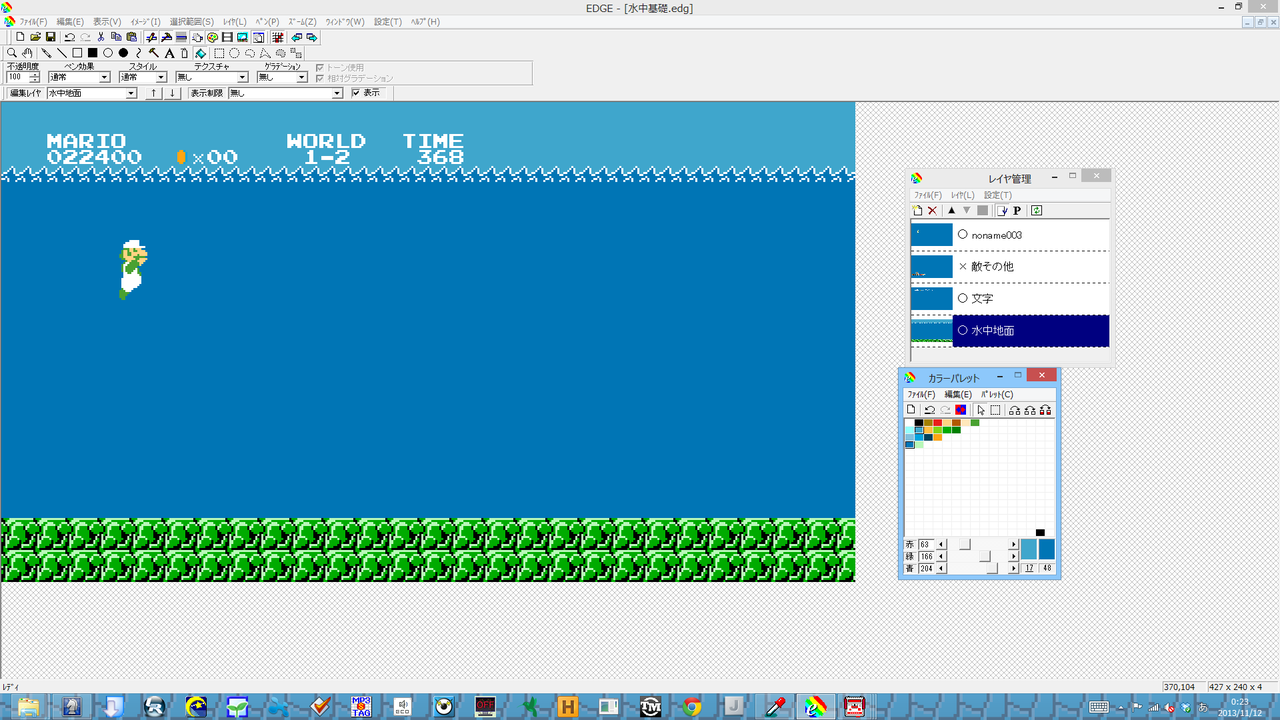Select the noname003 layer thumbnail
The height and width of the screenshot is (720, 1280).
pos(932,235)
